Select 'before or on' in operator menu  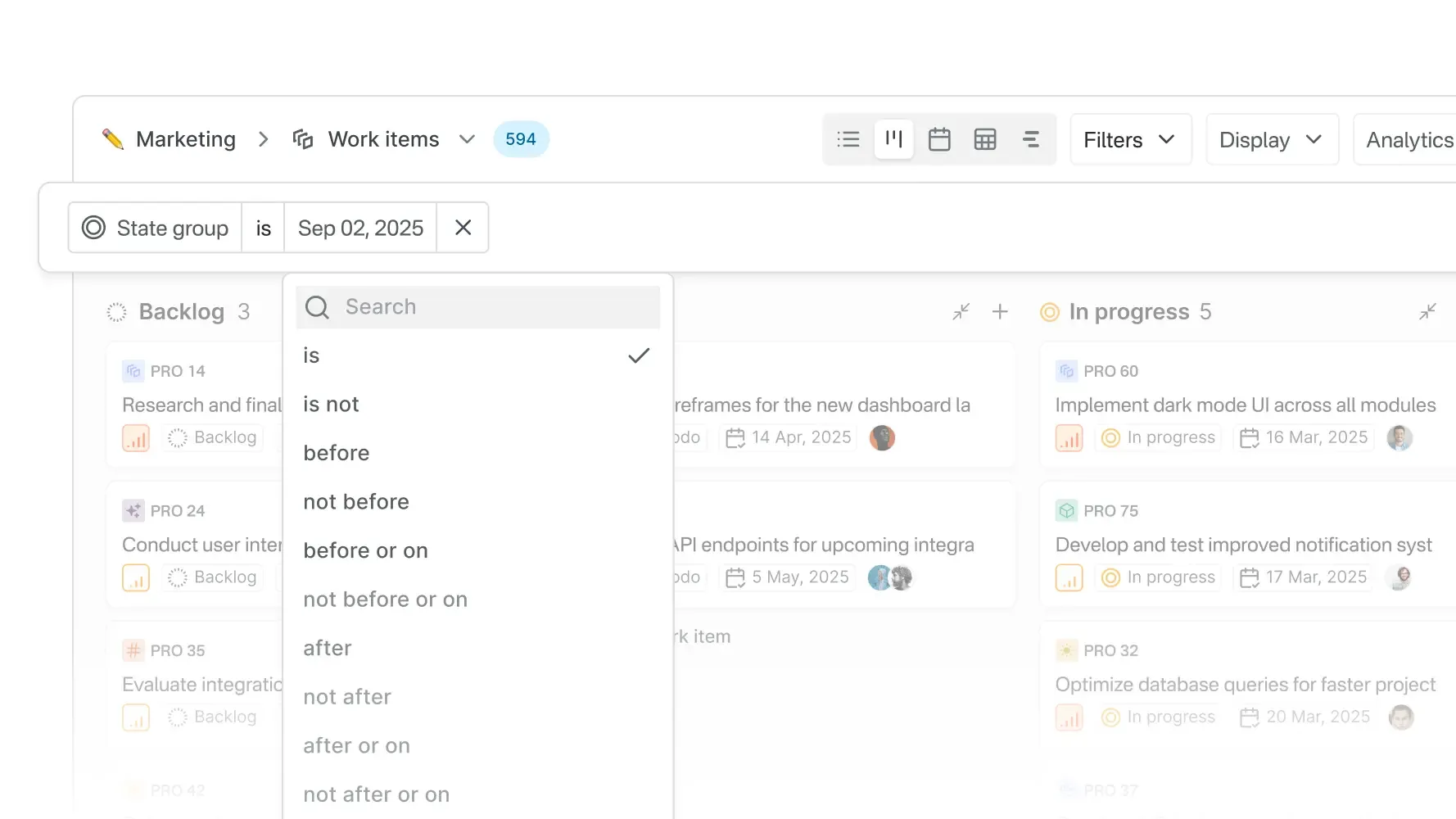click(365, 550)
